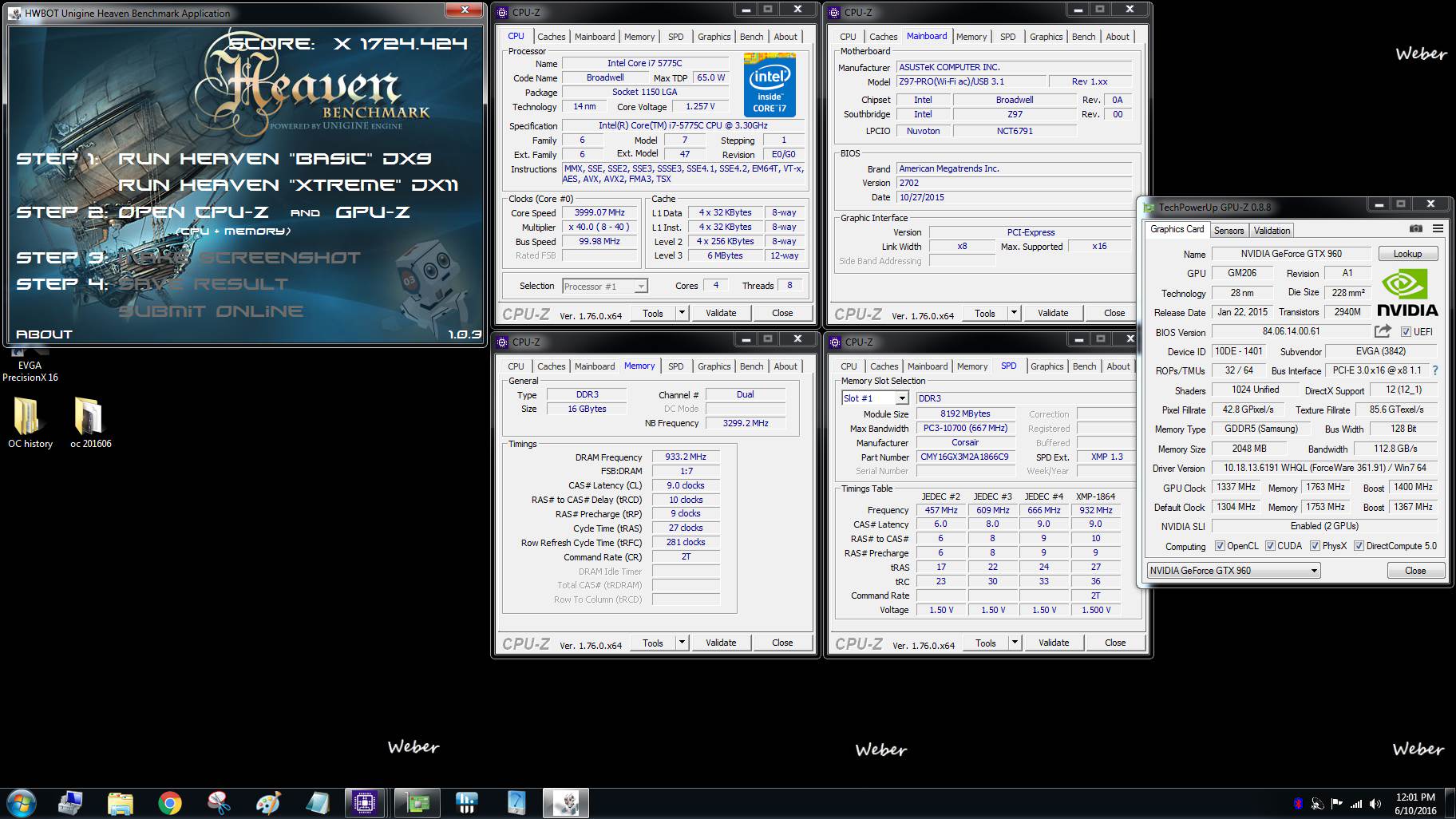The height and width of the screenshot is (819, 1456).
Task: Click the purple CPU-Z chip taskbar icon
Action: click(366, 802)
